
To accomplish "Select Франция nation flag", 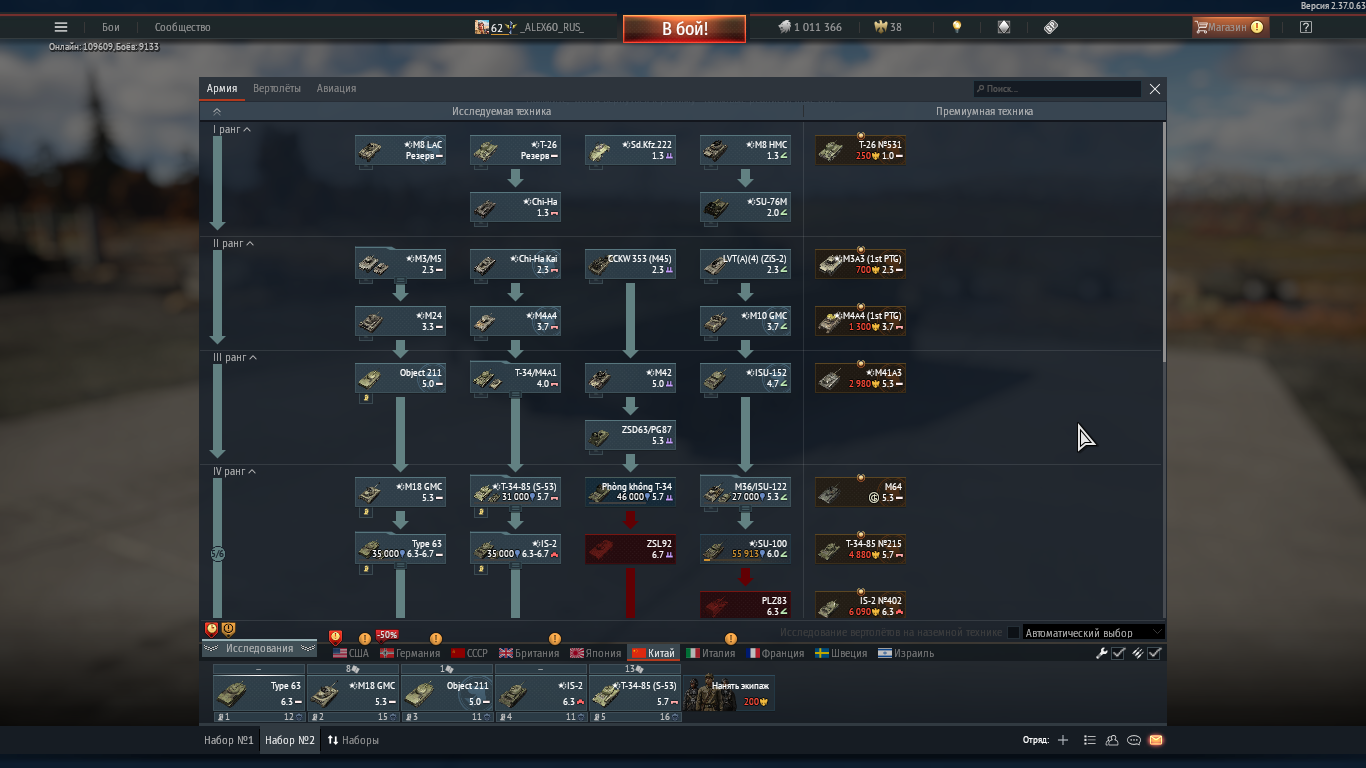I will [x=774, y=653].
